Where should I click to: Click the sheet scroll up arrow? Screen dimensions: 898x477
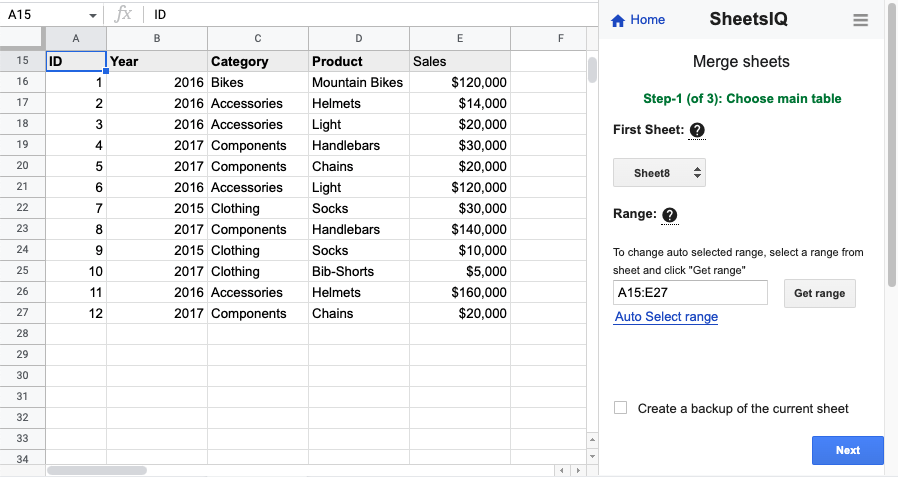[592, 440]
